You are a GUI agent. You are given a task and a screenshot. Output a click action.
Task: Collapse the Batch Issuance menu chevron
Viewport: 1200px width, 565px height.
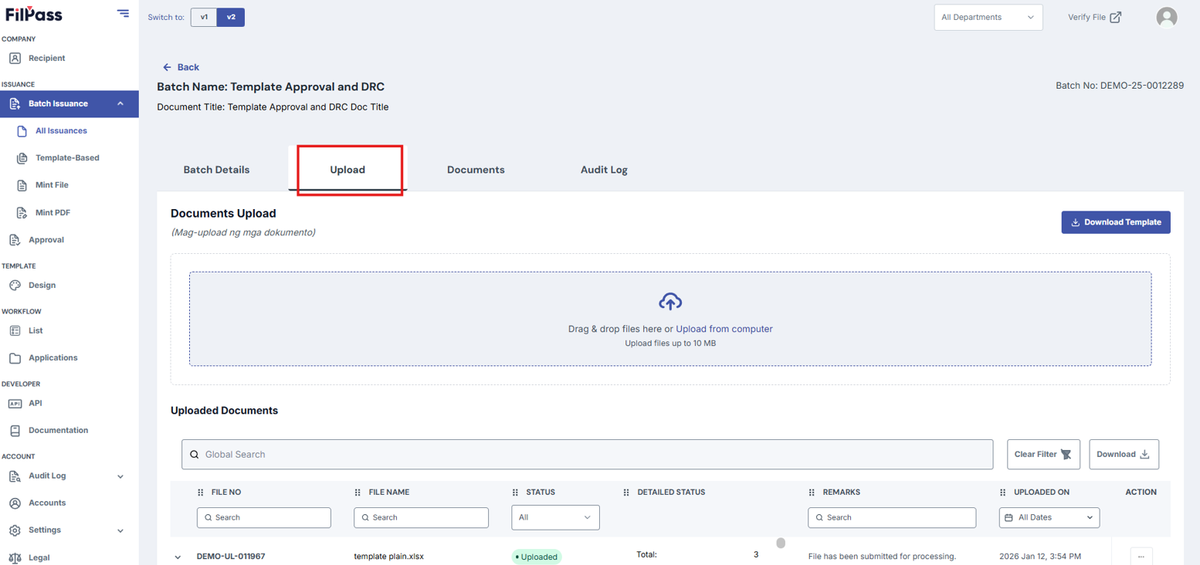pyautogui.click(x=120, y=104)
